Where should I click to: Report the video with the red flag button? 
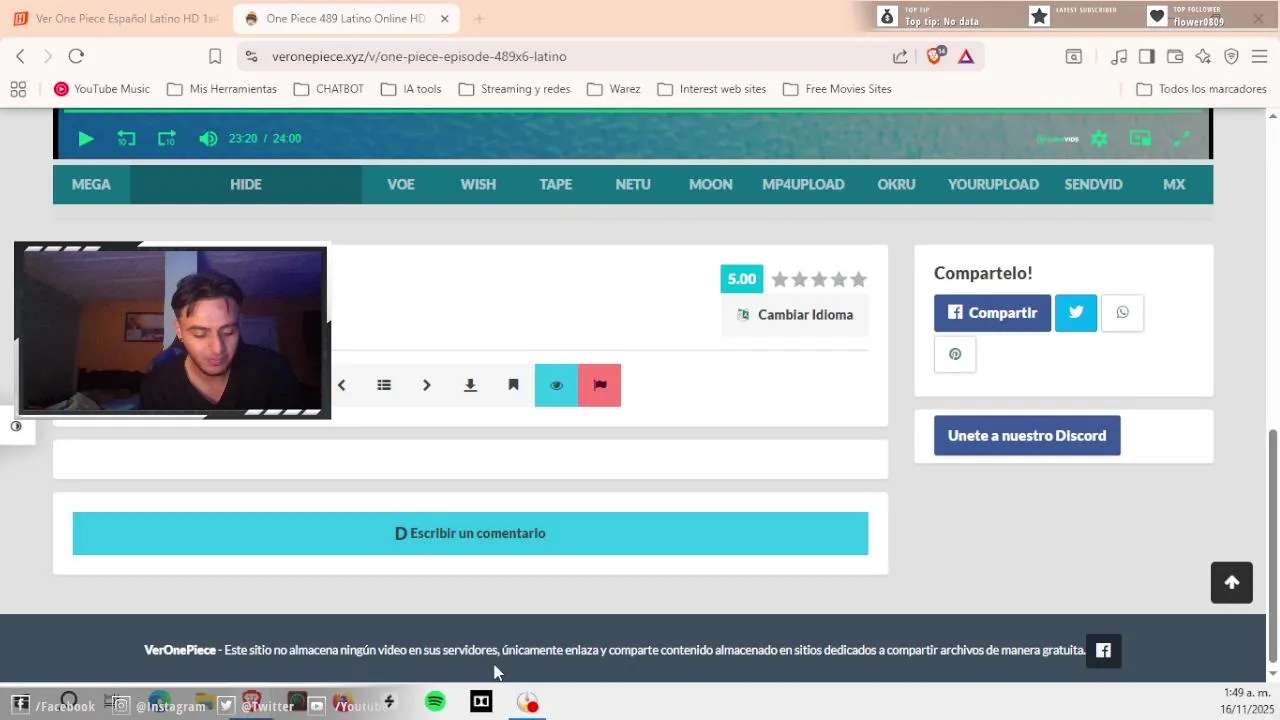click(600, 385)
